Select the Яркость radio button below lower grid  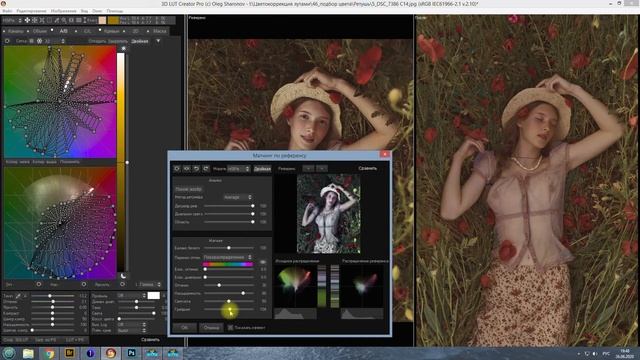click(122, 284)
